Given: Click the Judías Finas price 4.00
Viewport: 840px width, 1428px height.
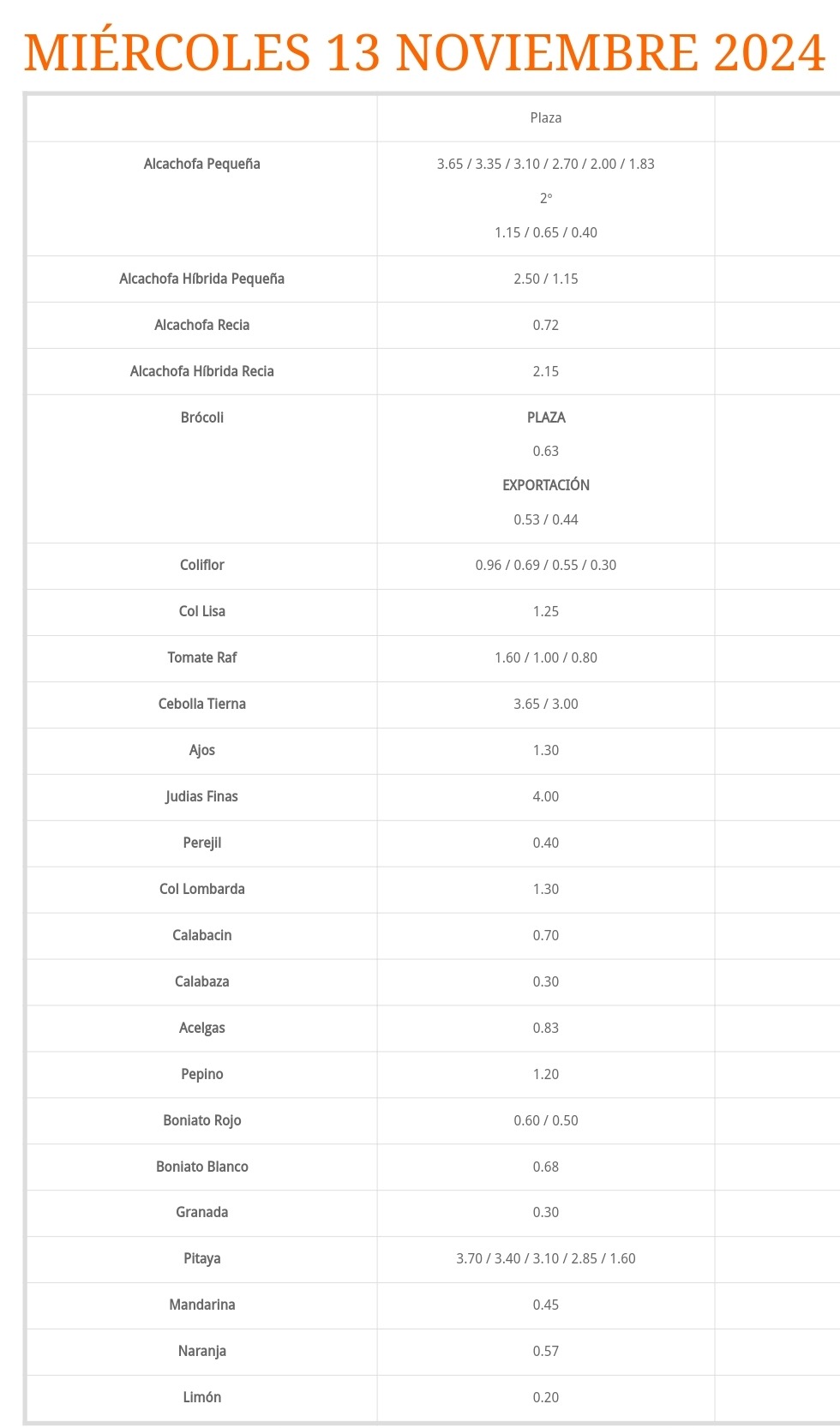Looking at the screenshot, I should (x=546, y=796).
